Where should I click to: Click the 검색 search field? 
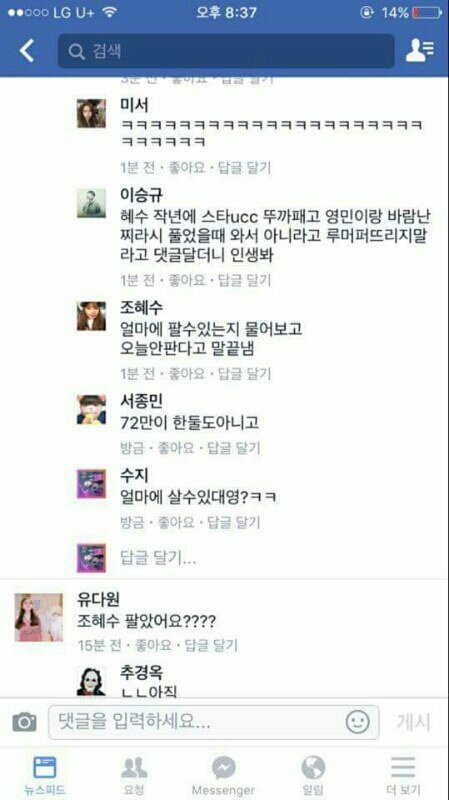coord(226,51)
